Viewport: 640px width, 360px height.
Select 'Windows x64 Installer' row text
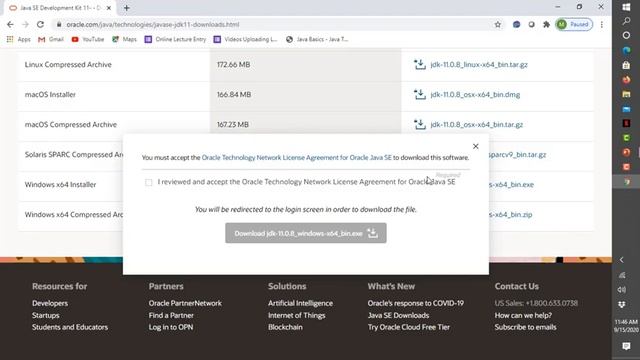pos(60,184)
